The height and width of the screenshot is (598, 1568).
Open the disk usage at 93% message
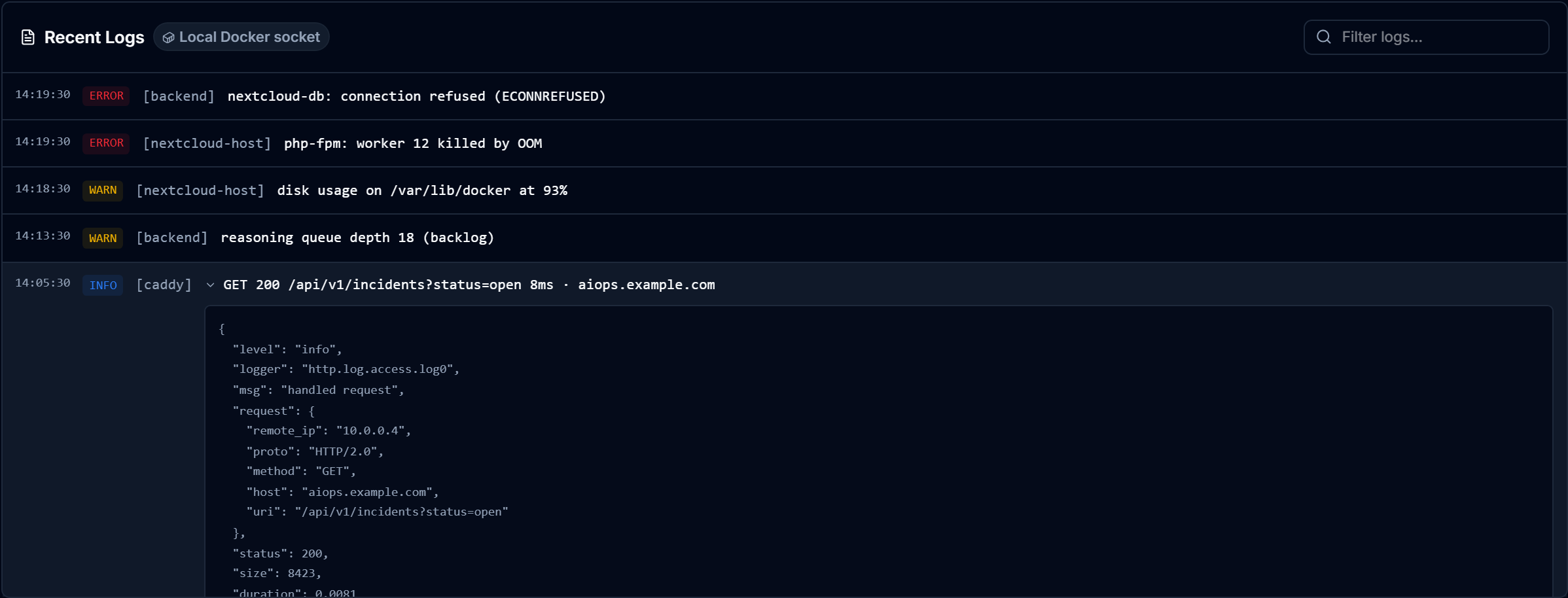[422, 190]
